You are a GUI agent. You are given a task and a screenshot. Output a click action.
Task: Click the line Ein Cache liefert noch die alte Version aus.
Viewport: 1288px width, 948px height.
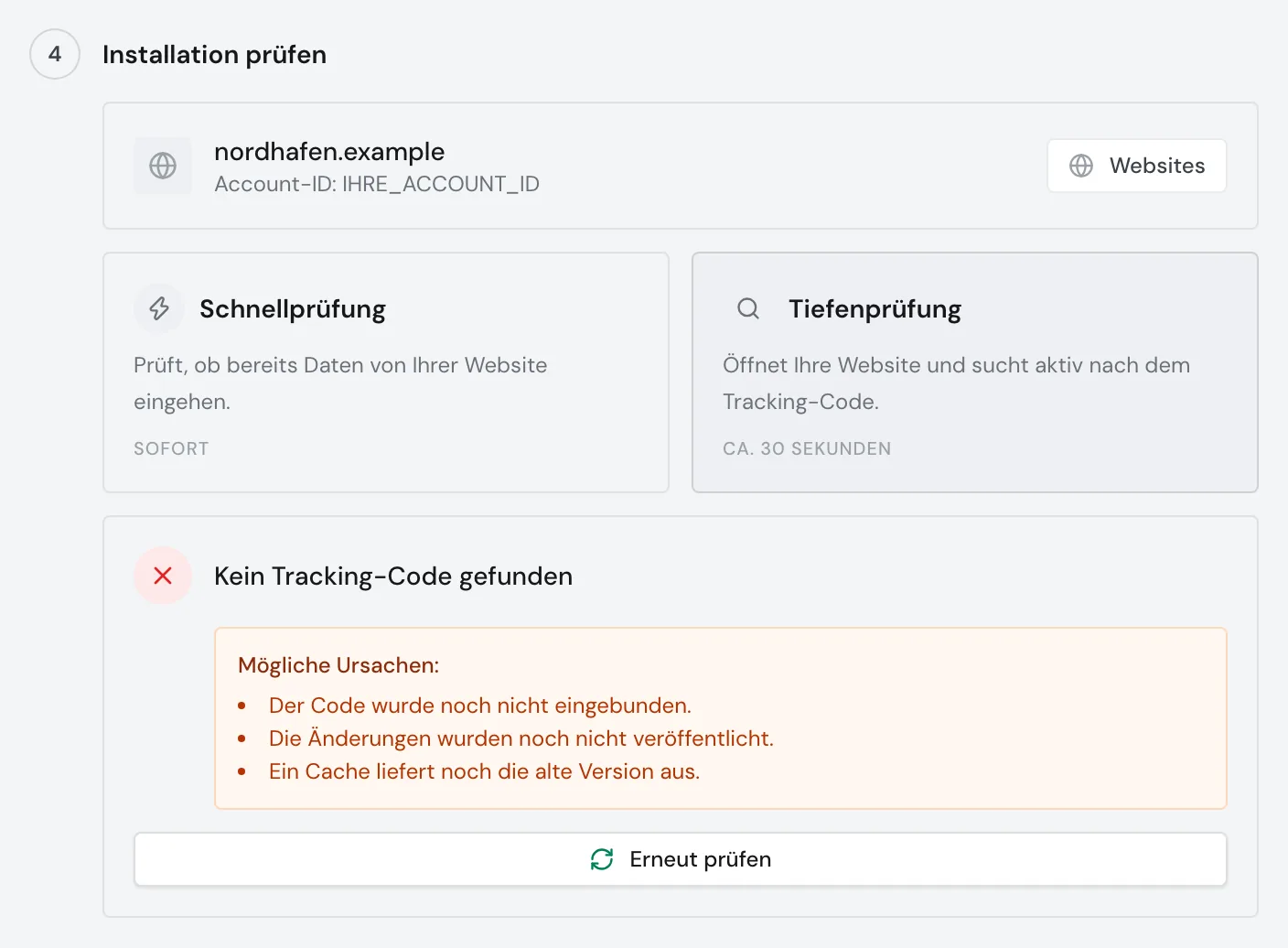pos(484,771)
